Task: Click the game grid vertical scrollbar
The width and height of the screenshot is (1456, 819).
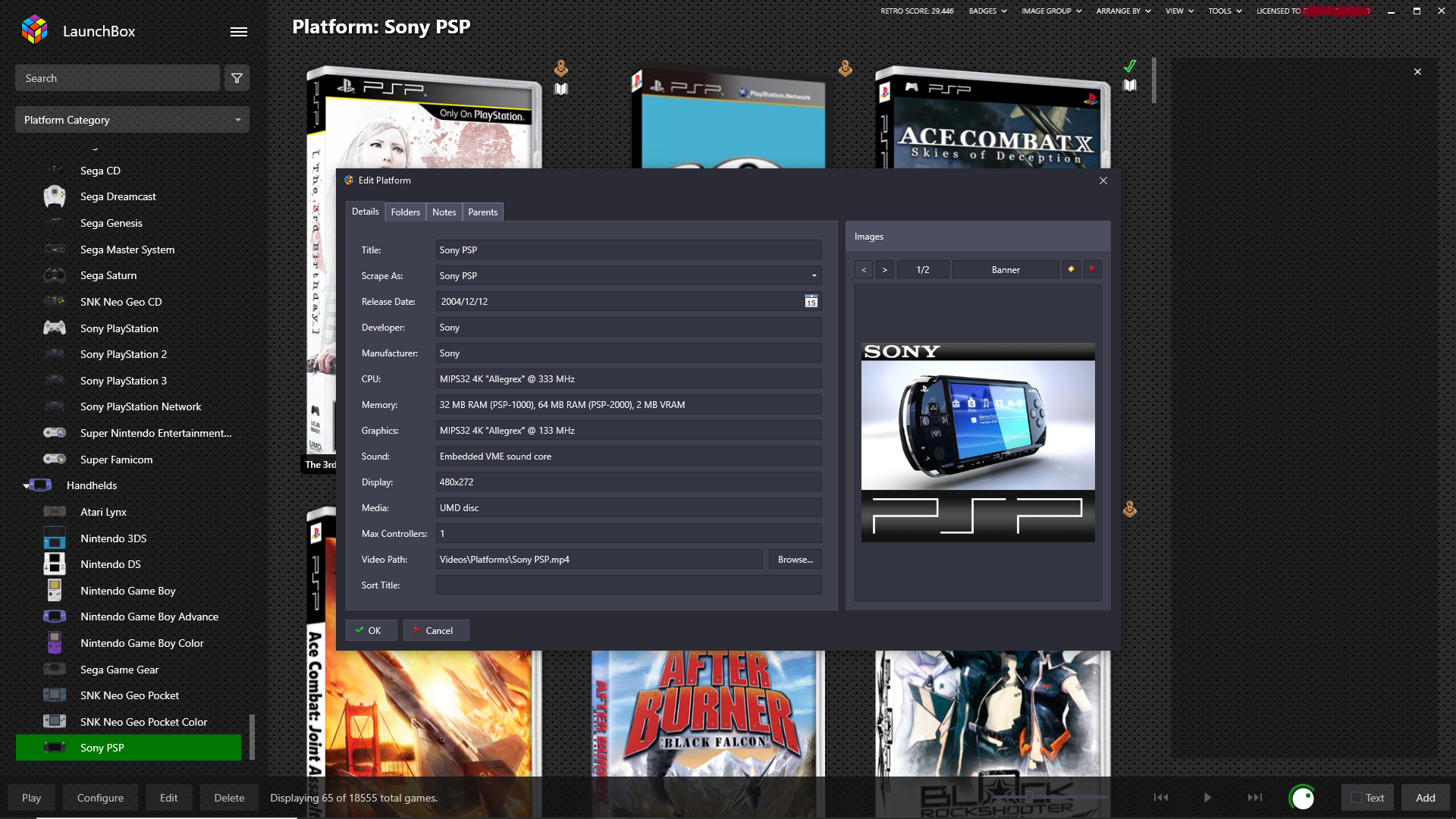Action: tap(1153, 80)
